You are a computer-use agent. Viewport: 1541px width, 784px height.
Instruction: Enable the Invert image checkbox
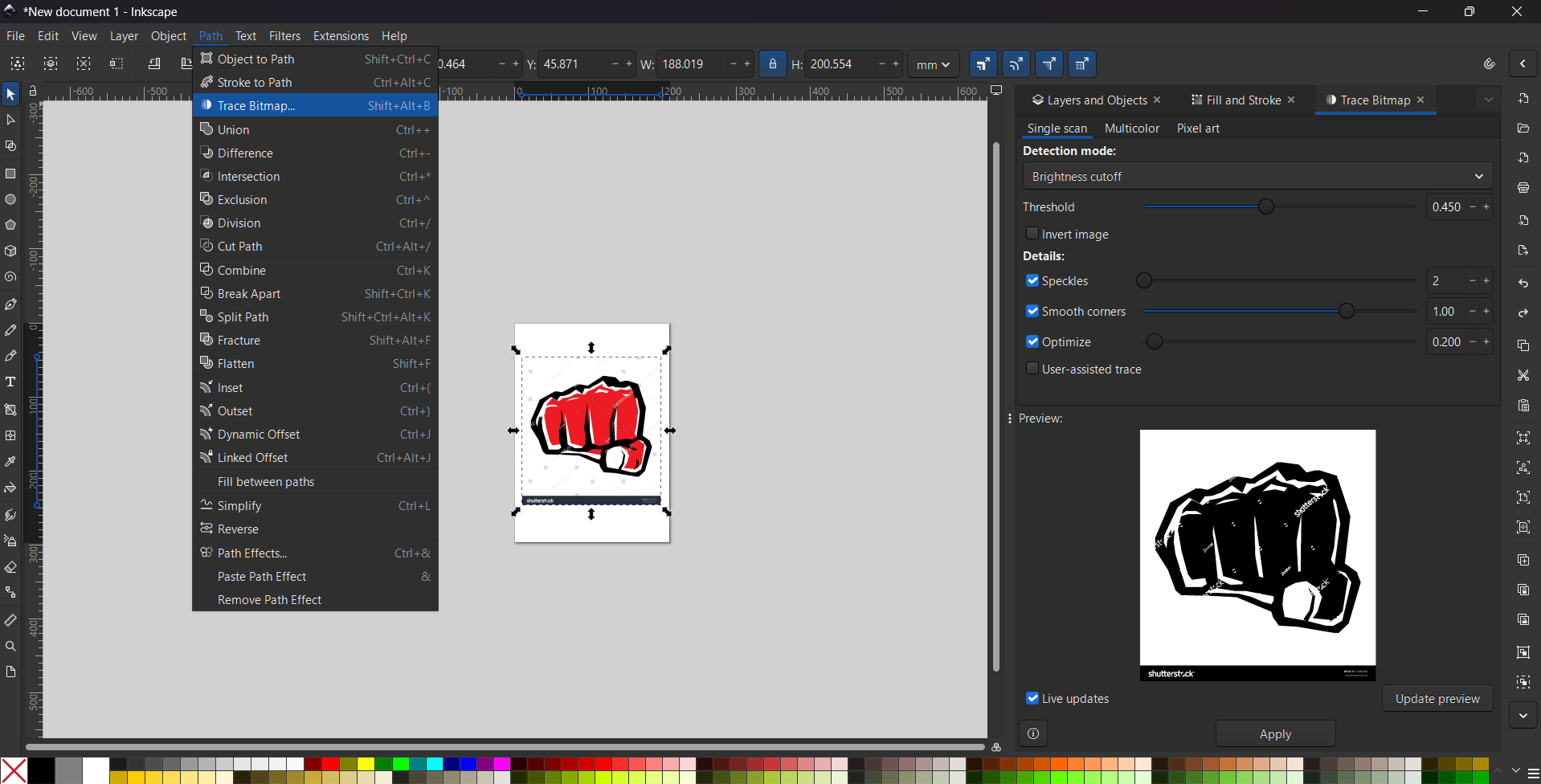coord(1032,234)
